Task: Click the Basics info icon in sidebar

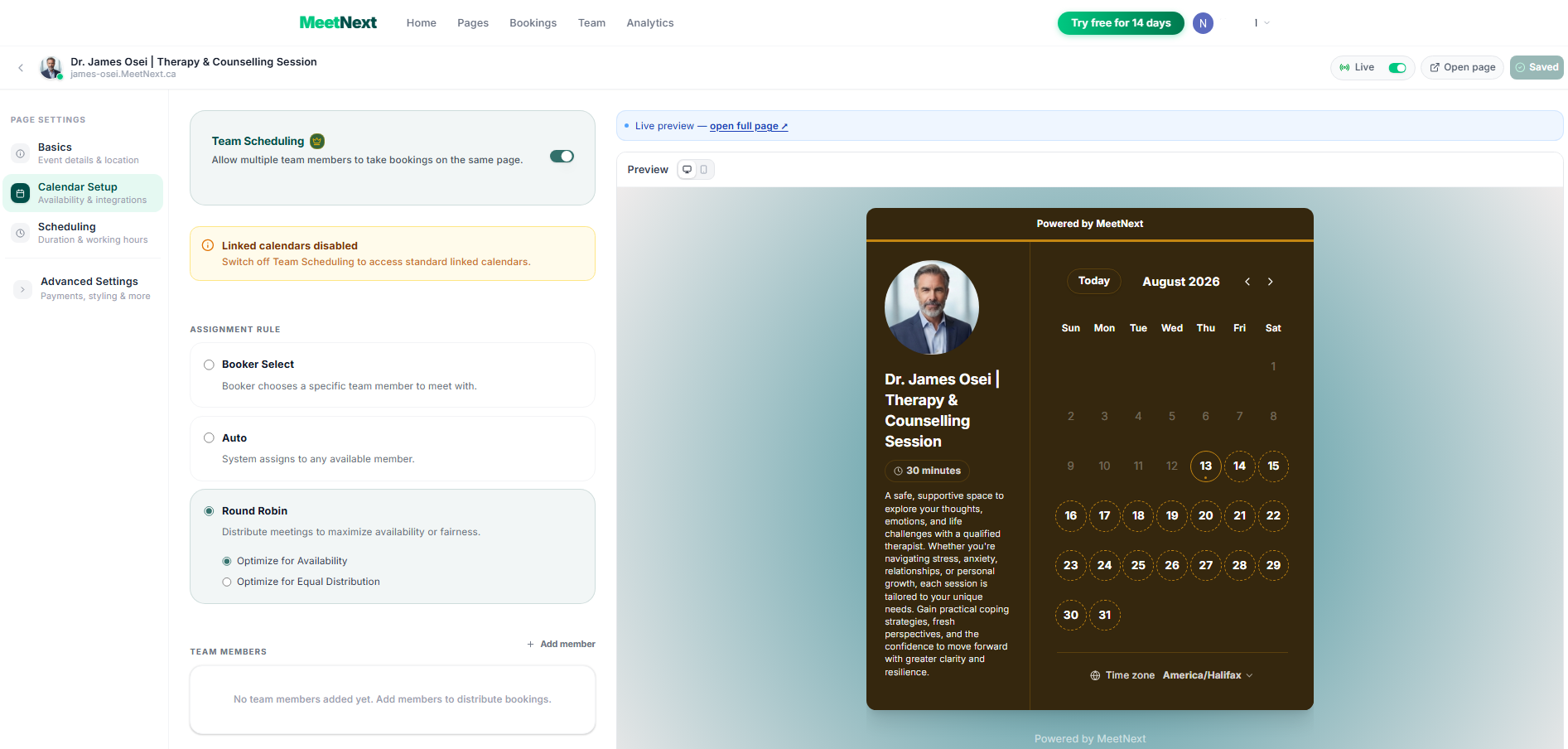Action: click(x=21, y=153)
